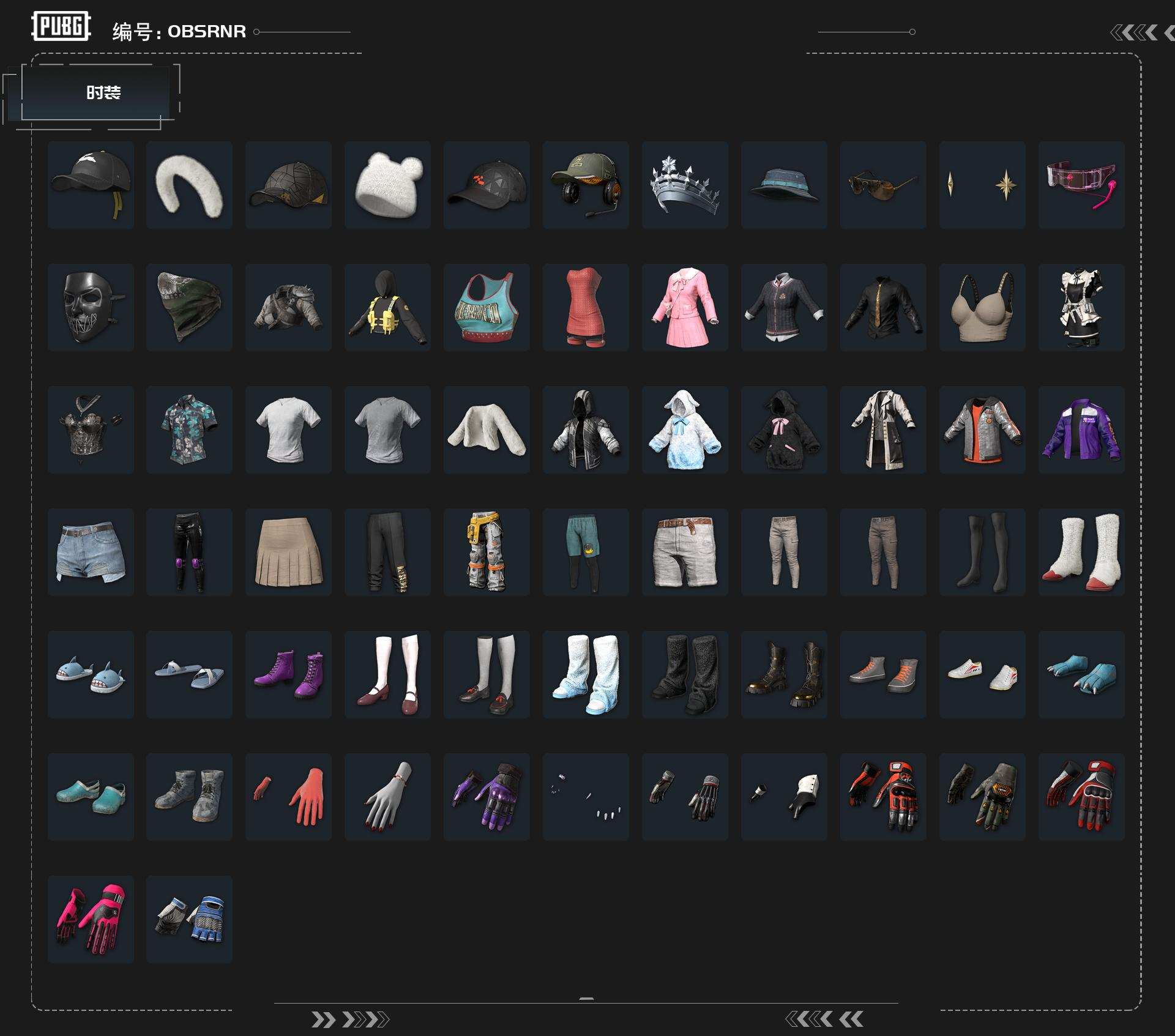Select the black shirt with gold tie
The height and width of the screenshot is (1036, 1175).
pos(883,307)
